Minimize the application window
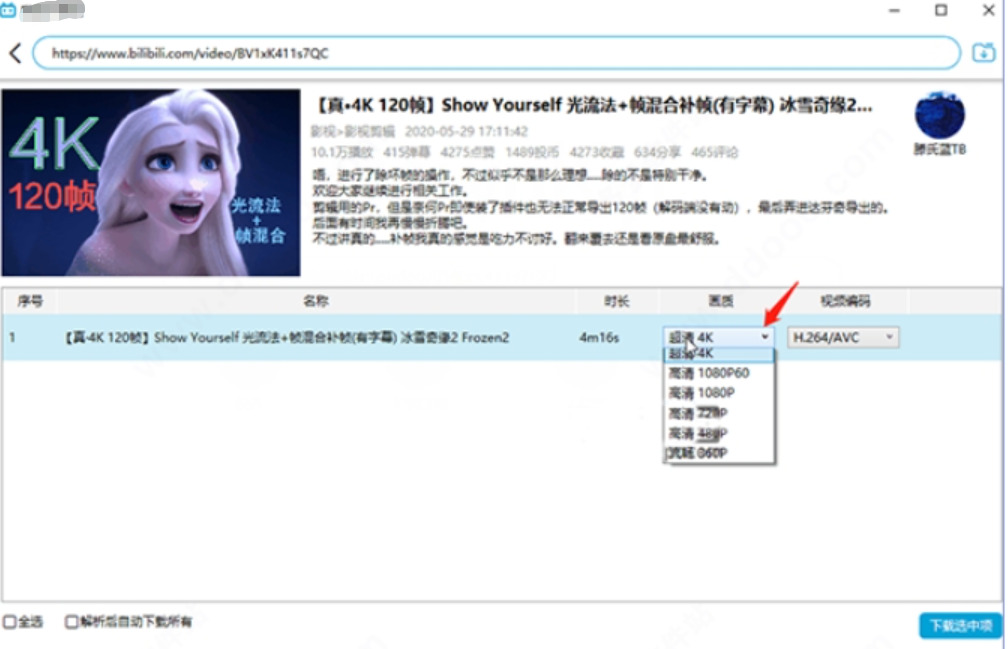 (x=894, y=11)
